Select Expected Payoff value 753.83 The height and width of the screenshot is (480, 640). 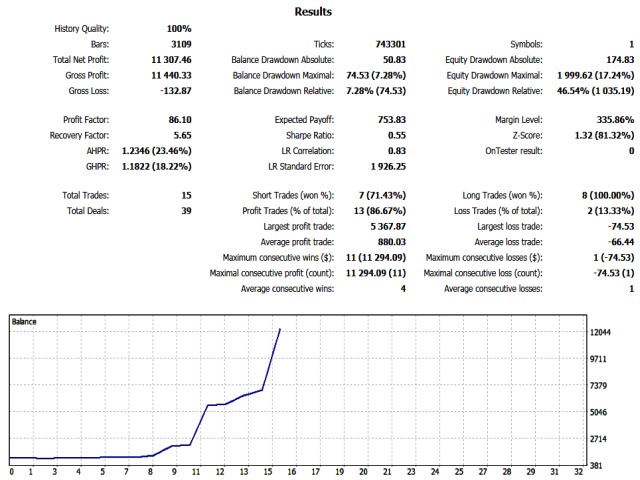392,120
